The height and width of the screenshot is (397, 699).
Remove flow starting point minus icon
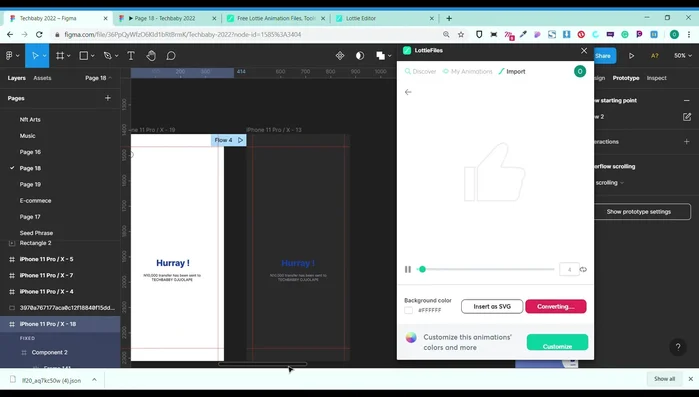(687, 101)
